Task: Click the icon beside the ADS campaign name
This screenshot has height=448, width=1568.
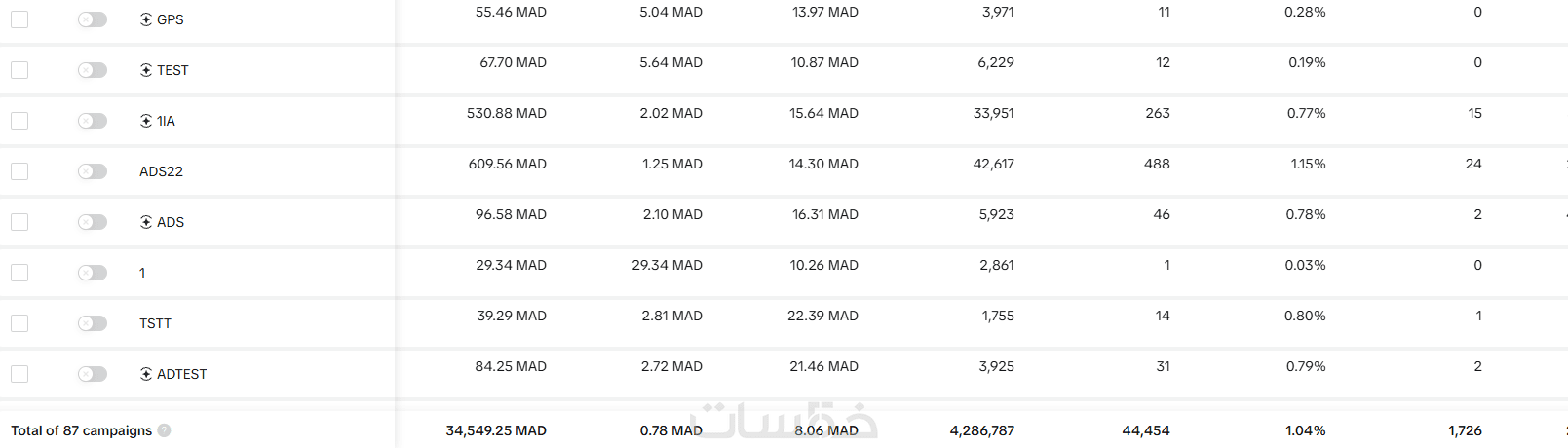Action: (146, 222)
